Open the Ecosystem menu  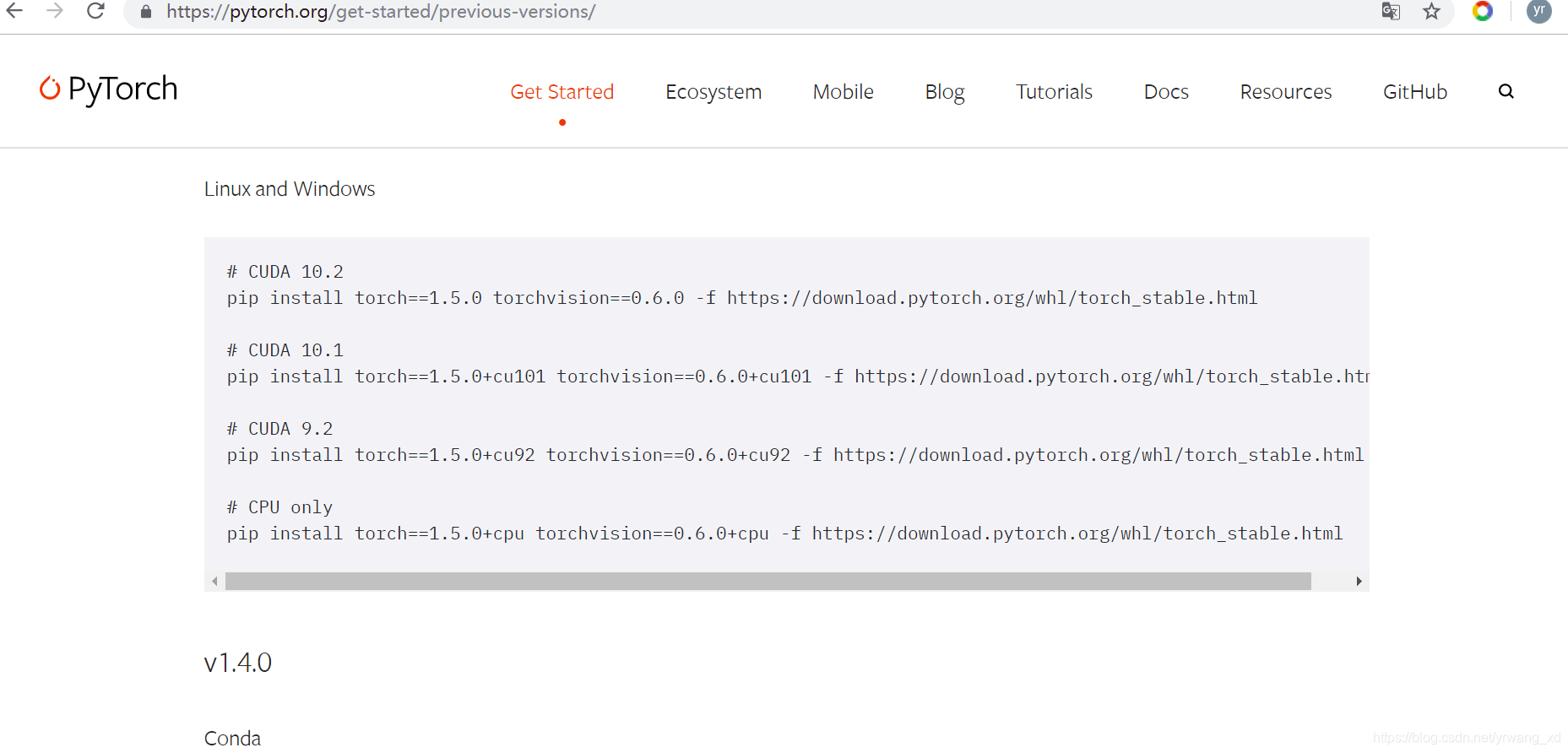[713, 91]
